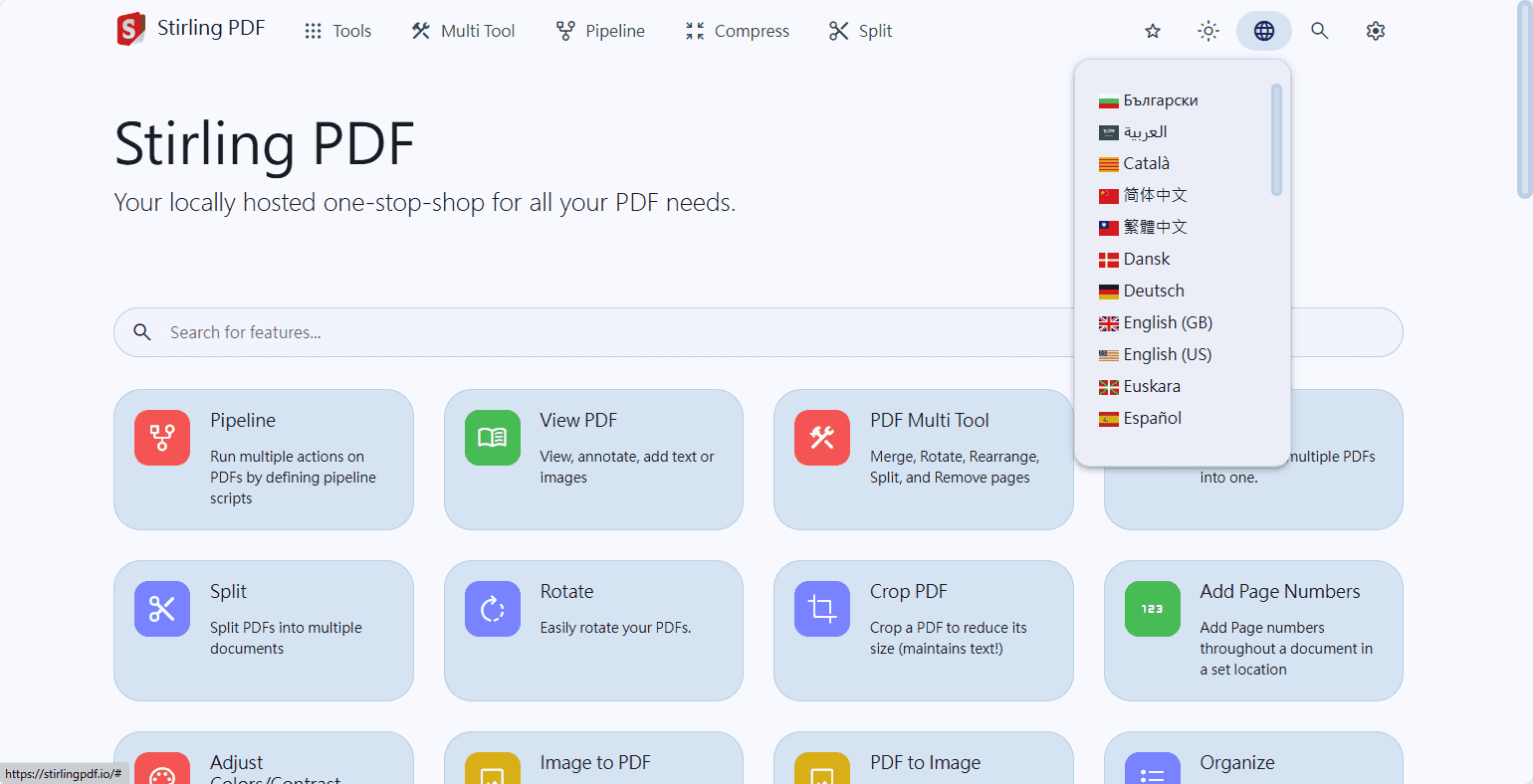Open Split from the navbar
The height and width of the screenshot is (784, 1533).
(861, 31)
